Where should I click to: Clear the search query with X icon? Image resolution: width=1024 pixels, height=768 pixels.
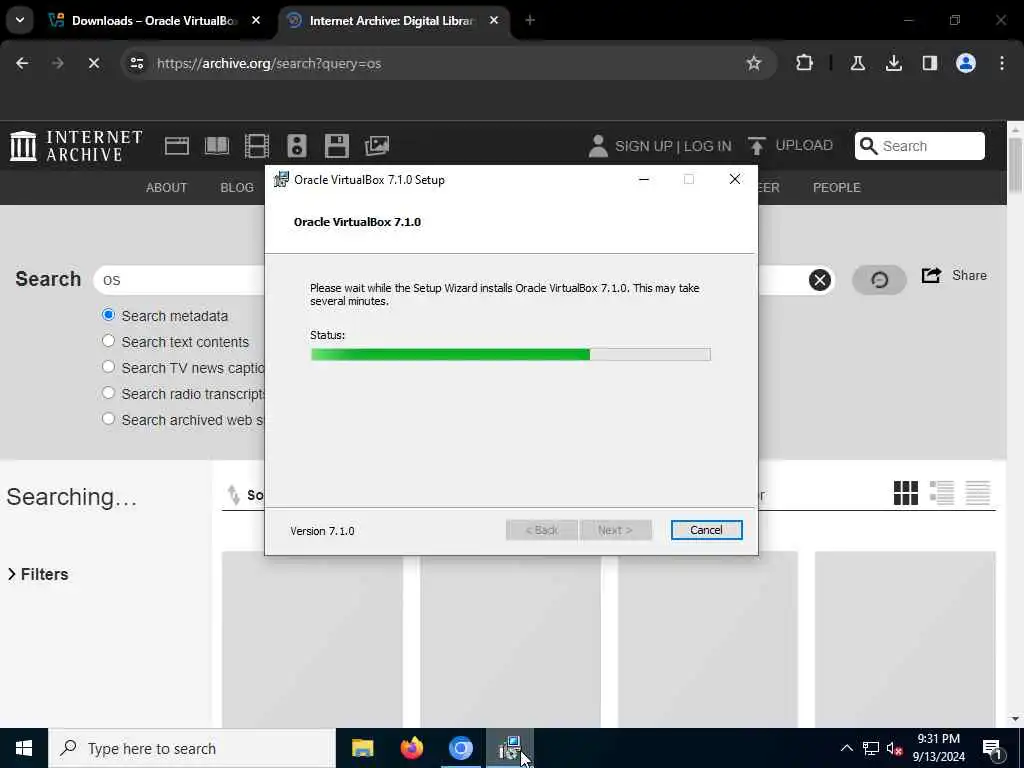point(820,280)
